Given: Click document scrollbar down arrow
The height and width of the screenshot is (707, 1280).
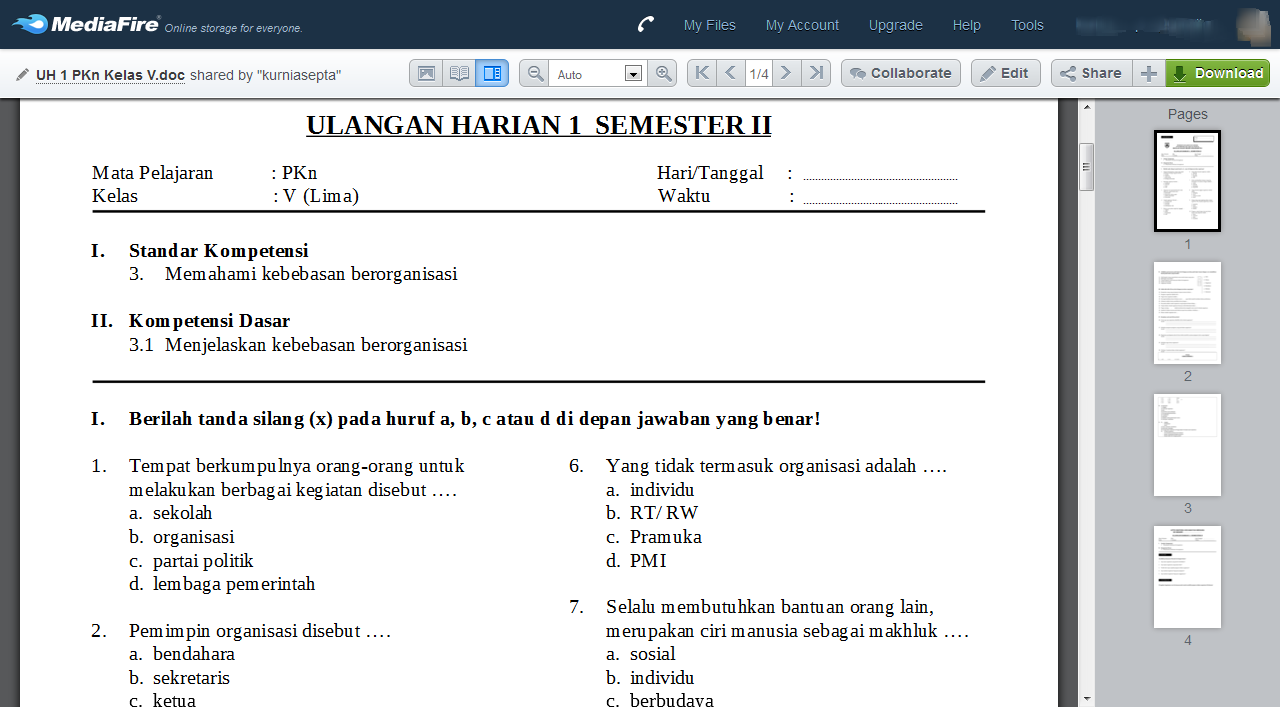Looking at the screenshot, I should (x=1086, y=698).
